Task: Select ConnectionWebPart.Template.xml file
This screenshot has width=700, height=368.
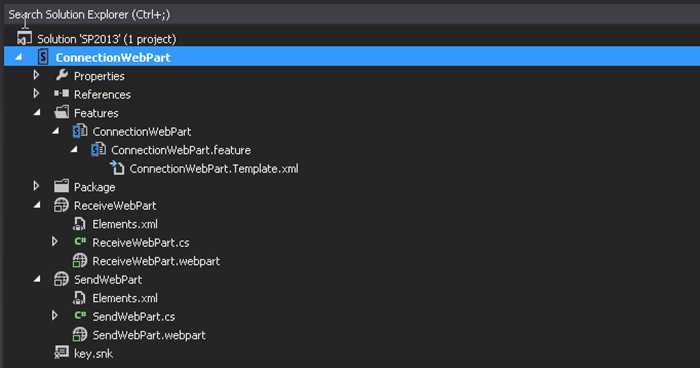Action: click(214, 169)
